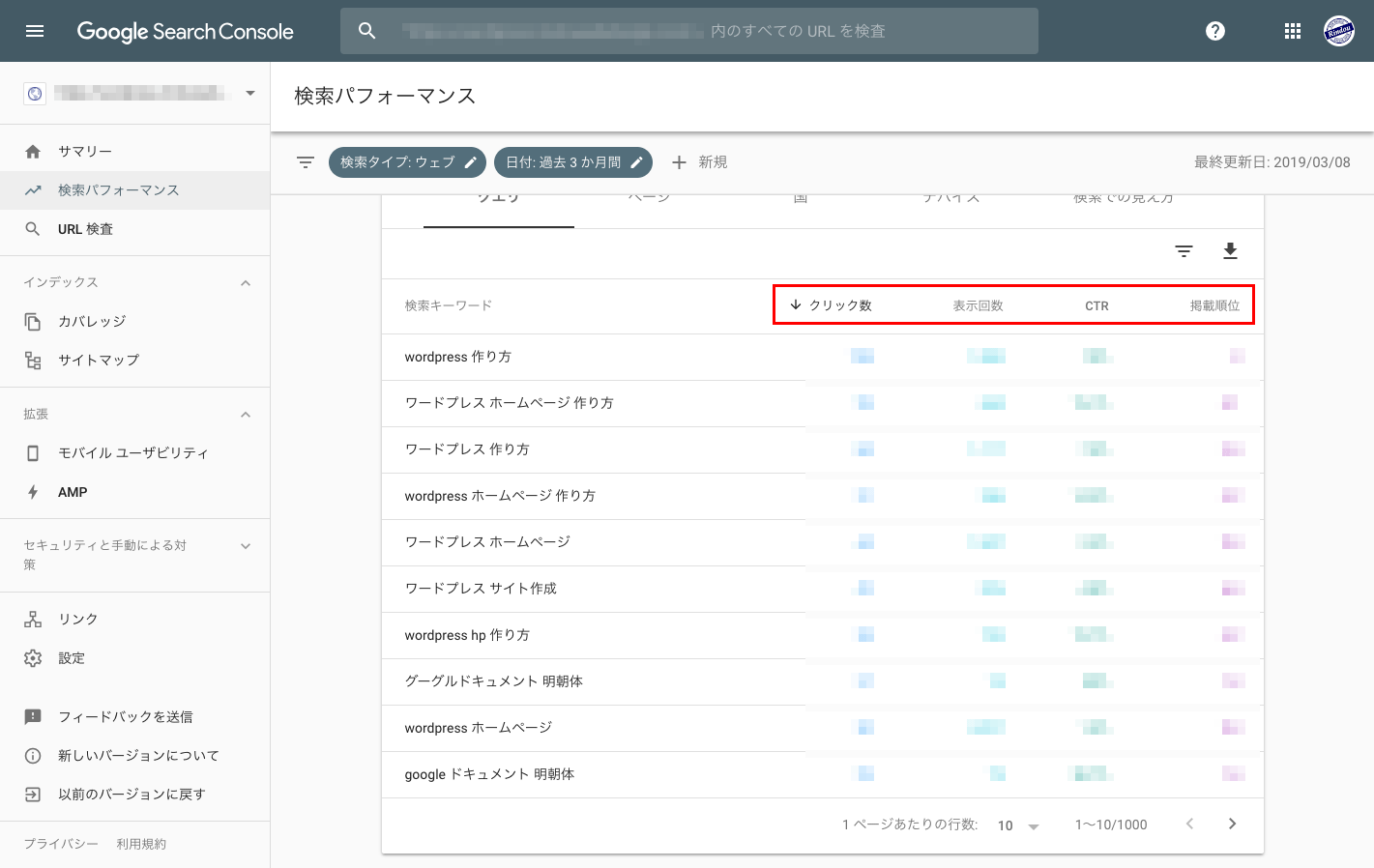Select row ワードプレス ホームページ 作り方
Viewport: 1374px width, 868px height.
(x=823, y=403)
